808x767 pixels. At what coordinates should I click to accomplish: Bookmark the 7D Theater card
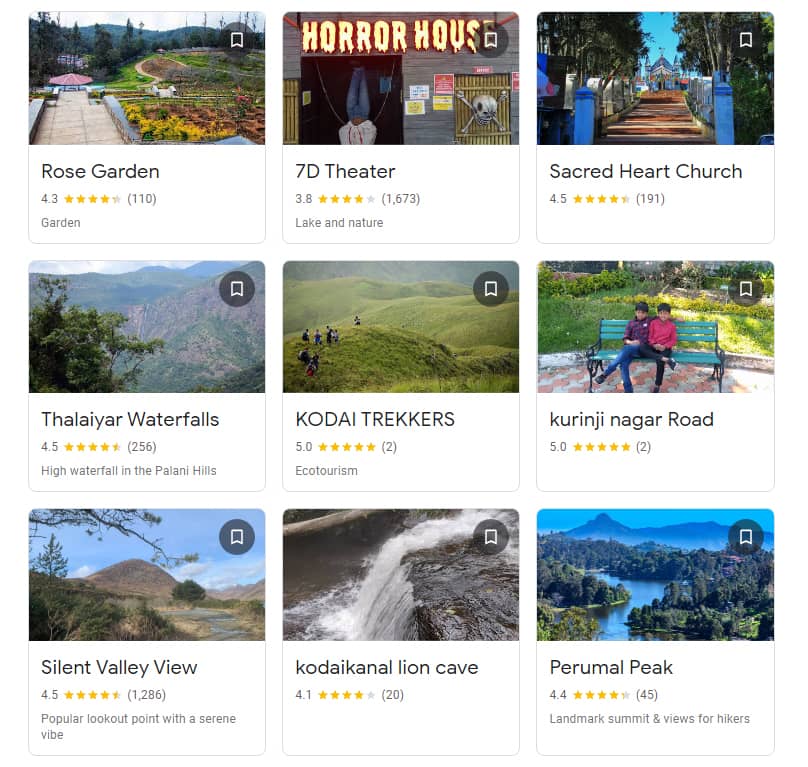click(491, 40)
